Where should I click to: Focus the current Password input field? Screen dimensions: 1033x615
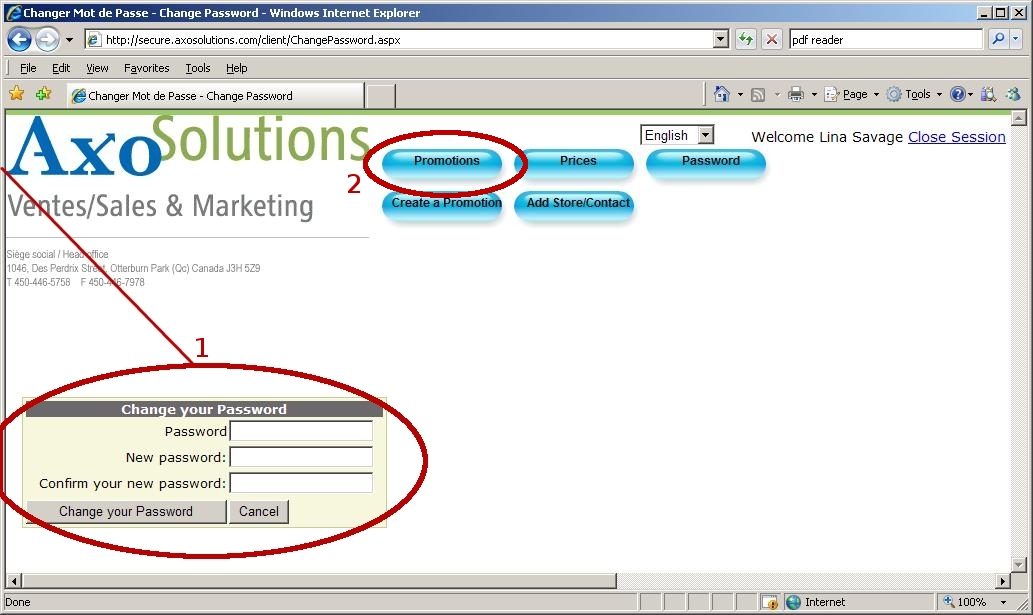pos(301,431)
